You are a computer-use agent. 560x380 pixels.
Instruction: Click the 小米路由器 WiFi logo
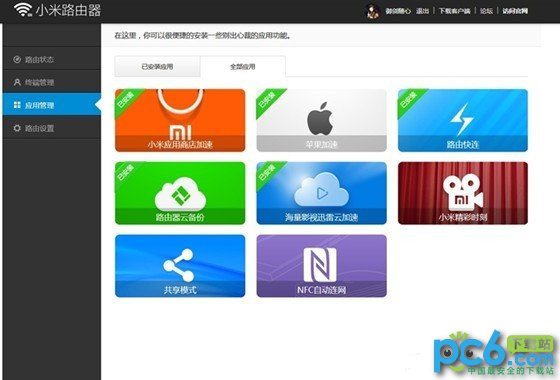click(x=57, y=10)
